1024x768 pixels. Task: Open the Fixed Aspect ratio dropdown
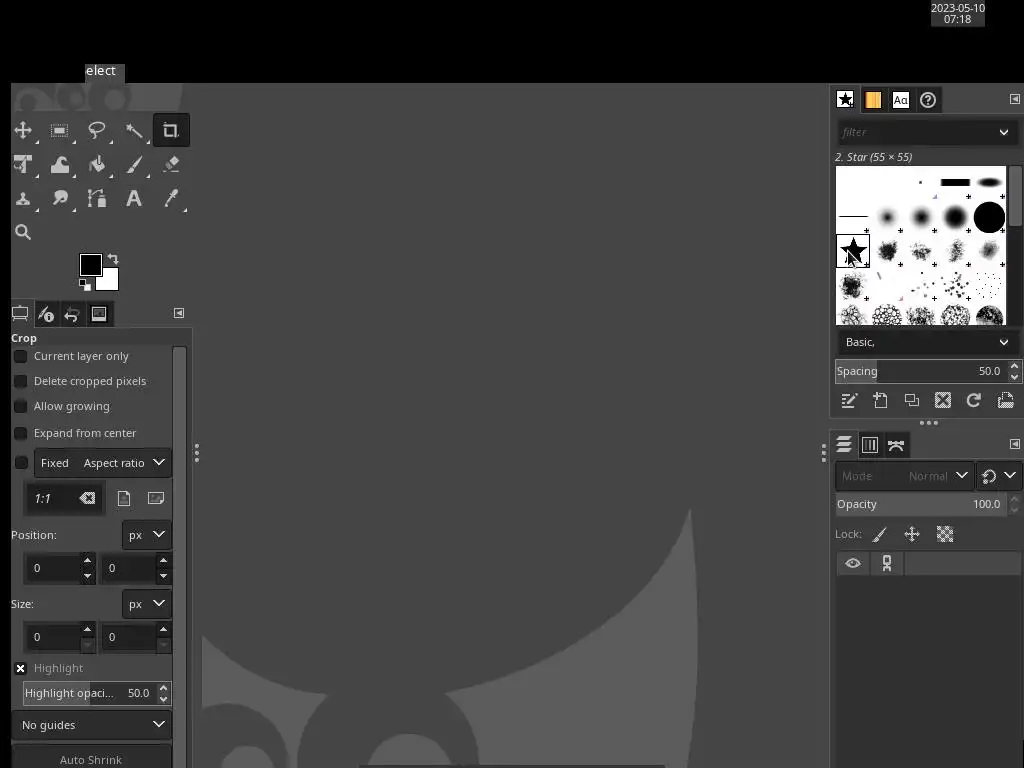pos(103,463)
